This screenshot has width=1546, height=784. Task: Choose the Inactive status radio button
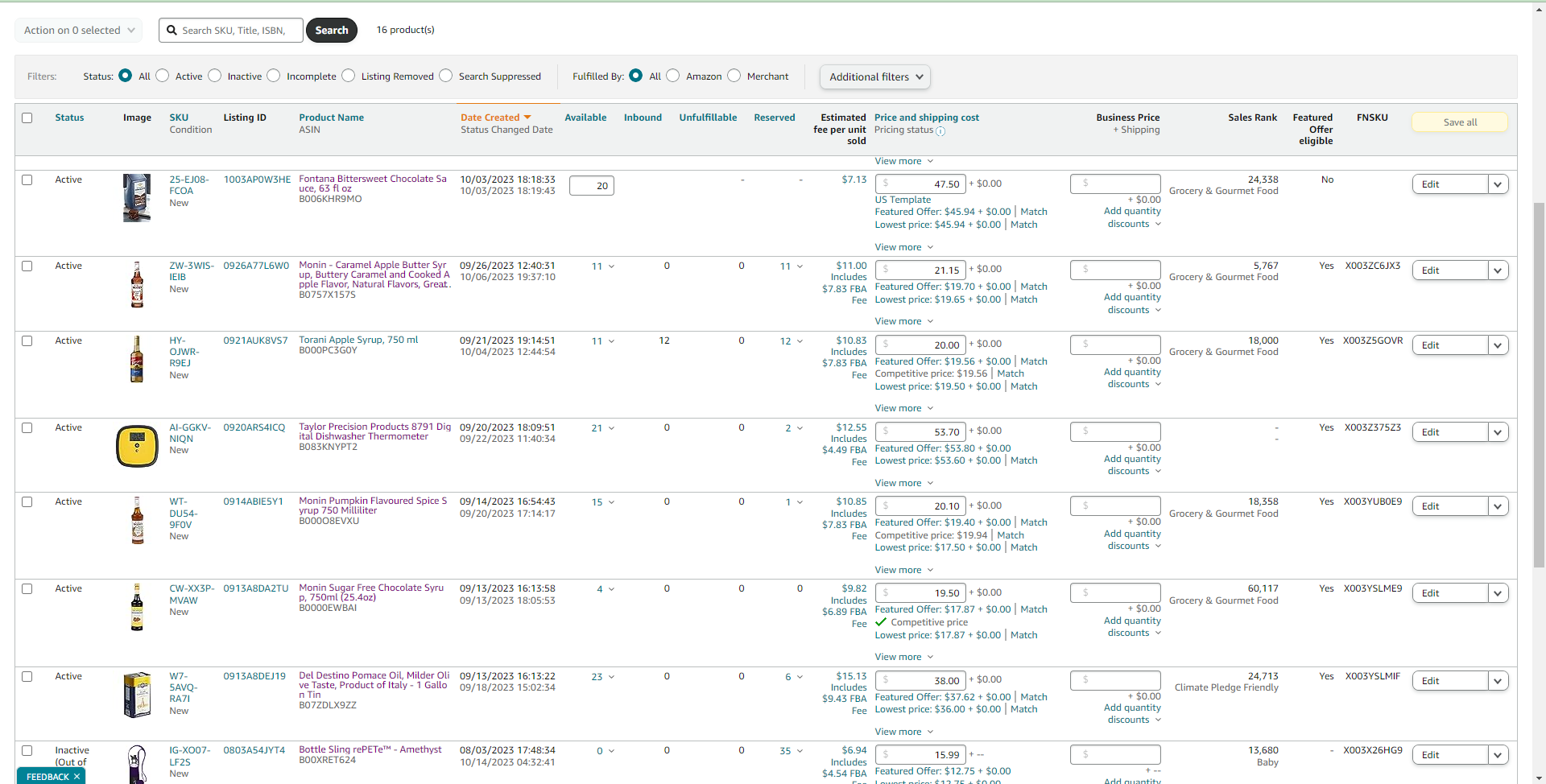click(215, 76)
